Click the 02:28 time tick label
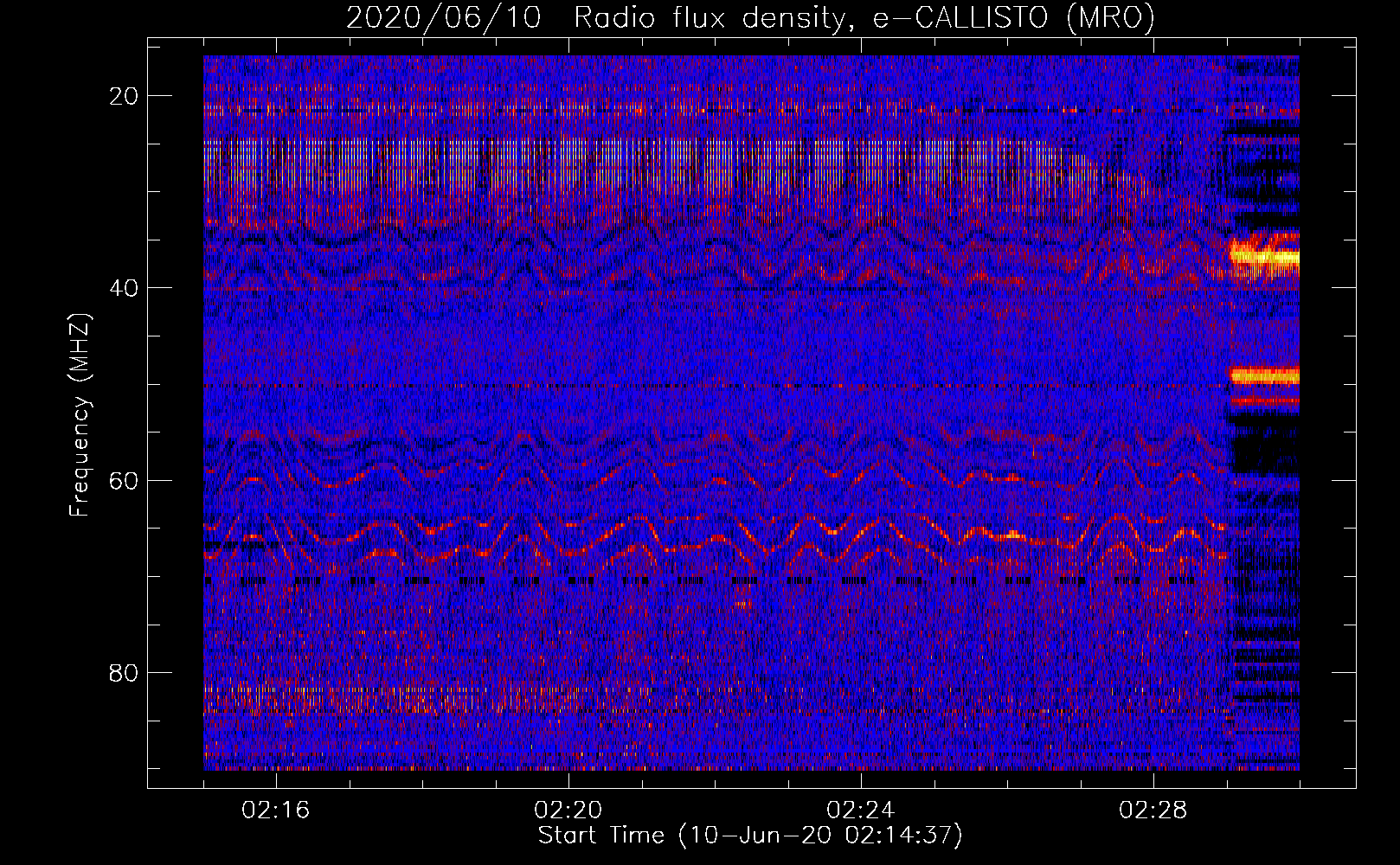This screenshot has width=1400, height=865. 1153,811
